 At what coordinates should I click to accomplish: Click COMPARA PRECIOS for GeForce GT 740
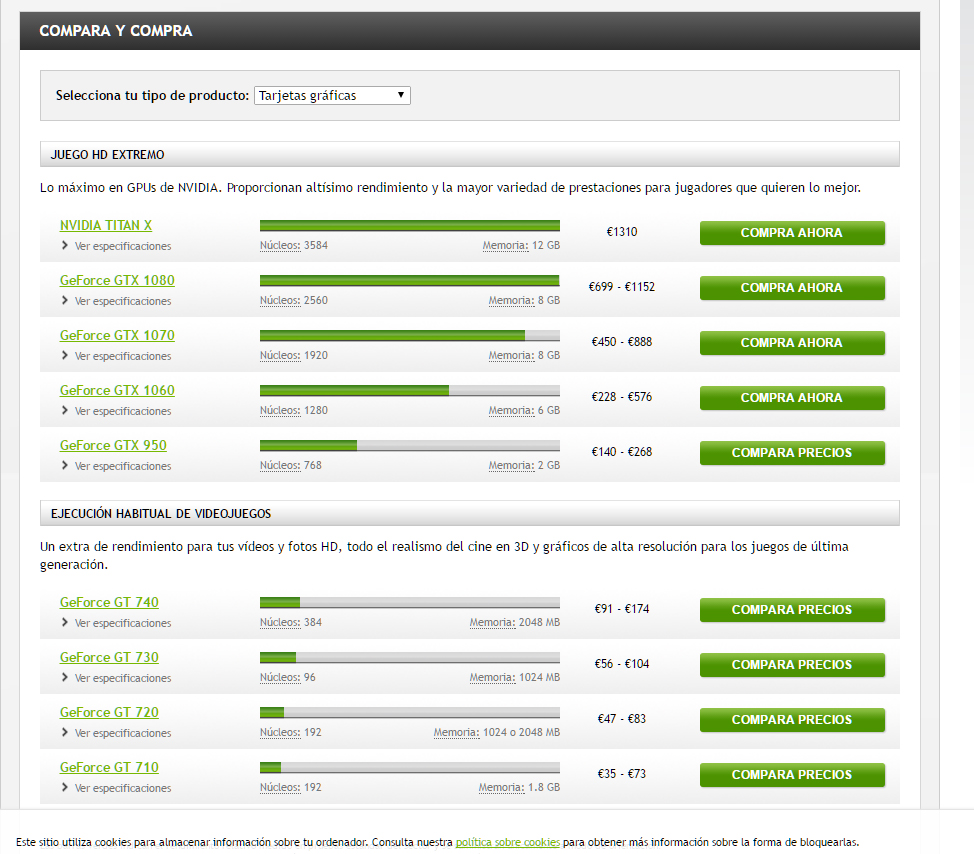(x=792, y=610)
